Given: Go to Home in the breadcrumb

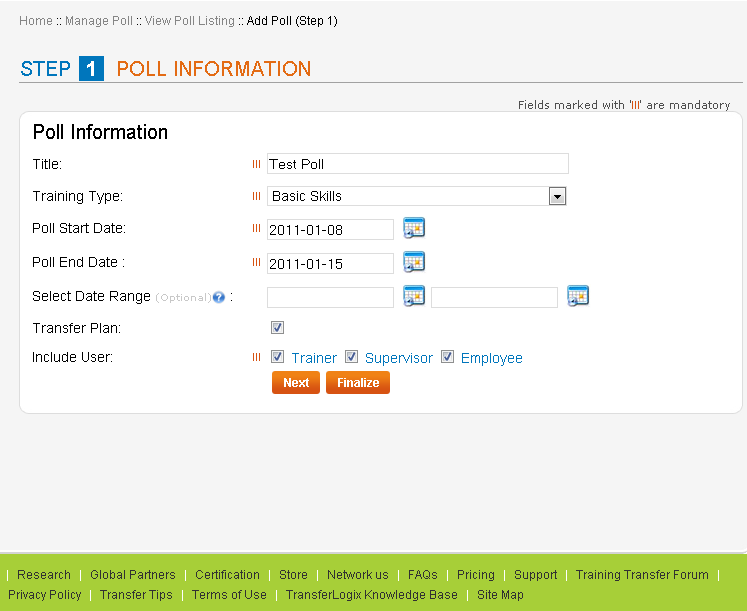Looking at the screenshot, I should [x=36, y=21].
